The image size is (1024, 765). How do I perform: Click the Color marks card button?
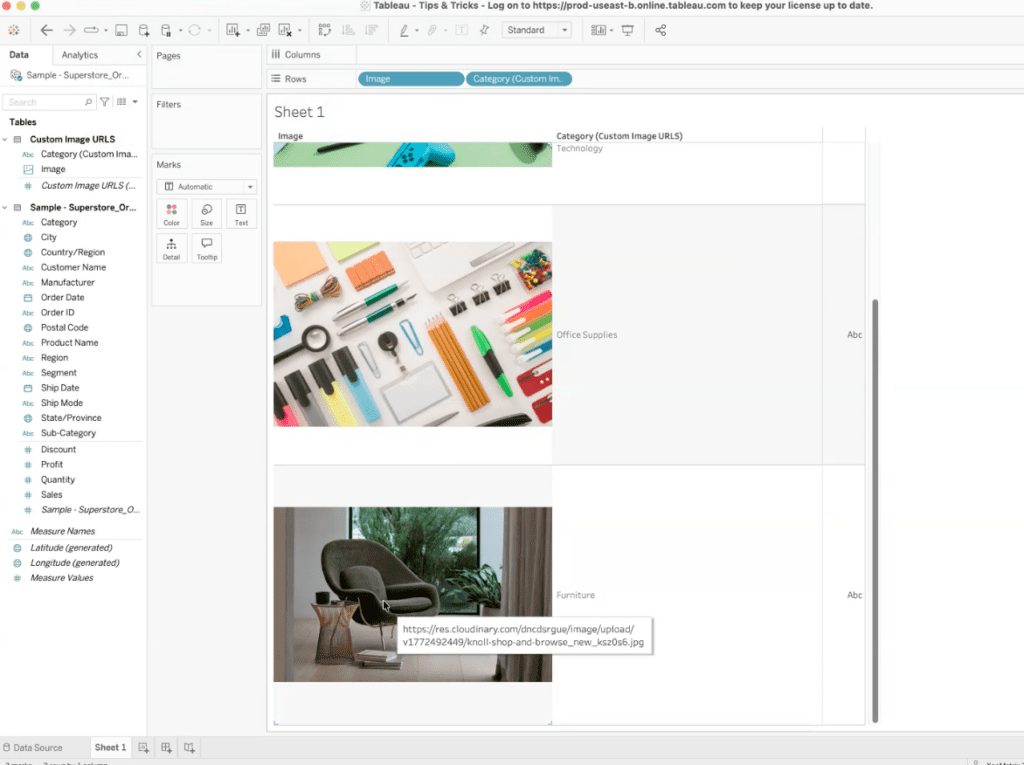(x=172, y=214)
